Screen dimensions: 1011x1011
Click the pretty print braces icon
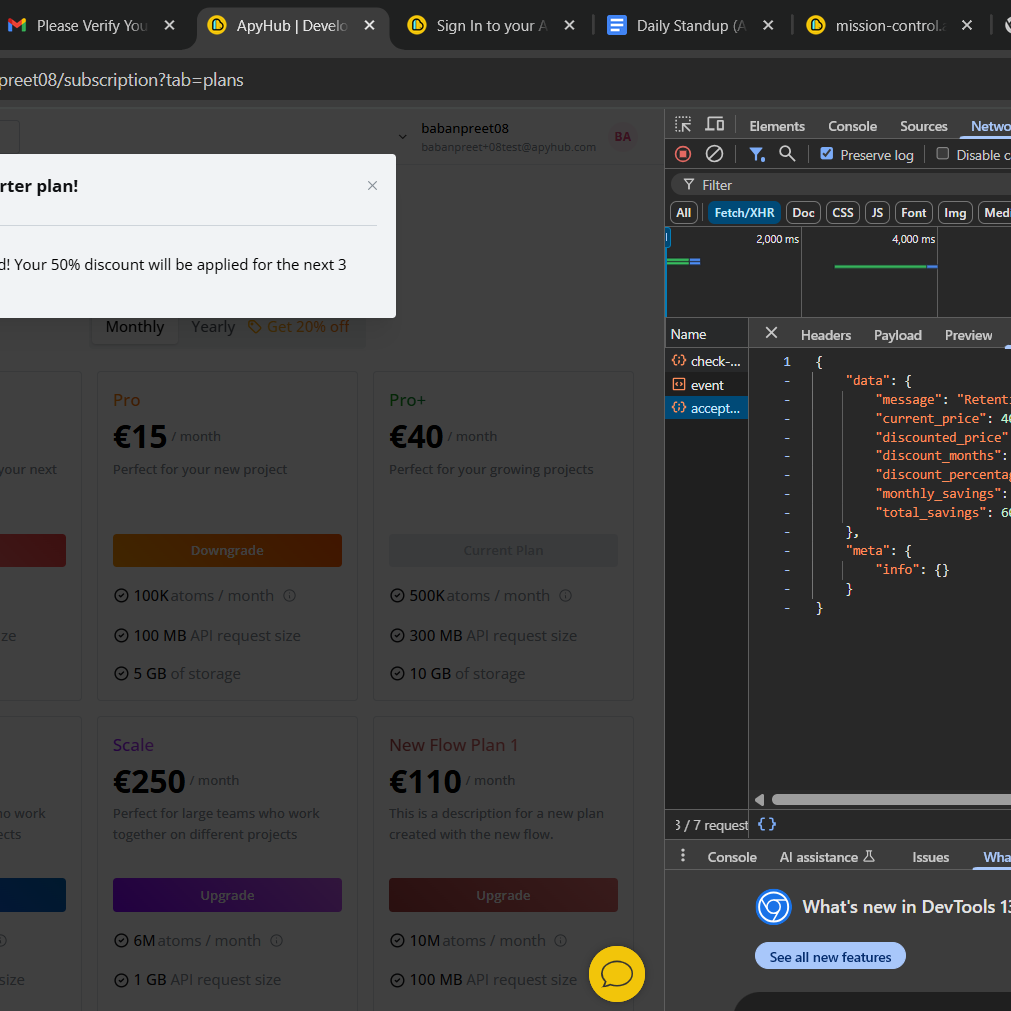(767, 824)
